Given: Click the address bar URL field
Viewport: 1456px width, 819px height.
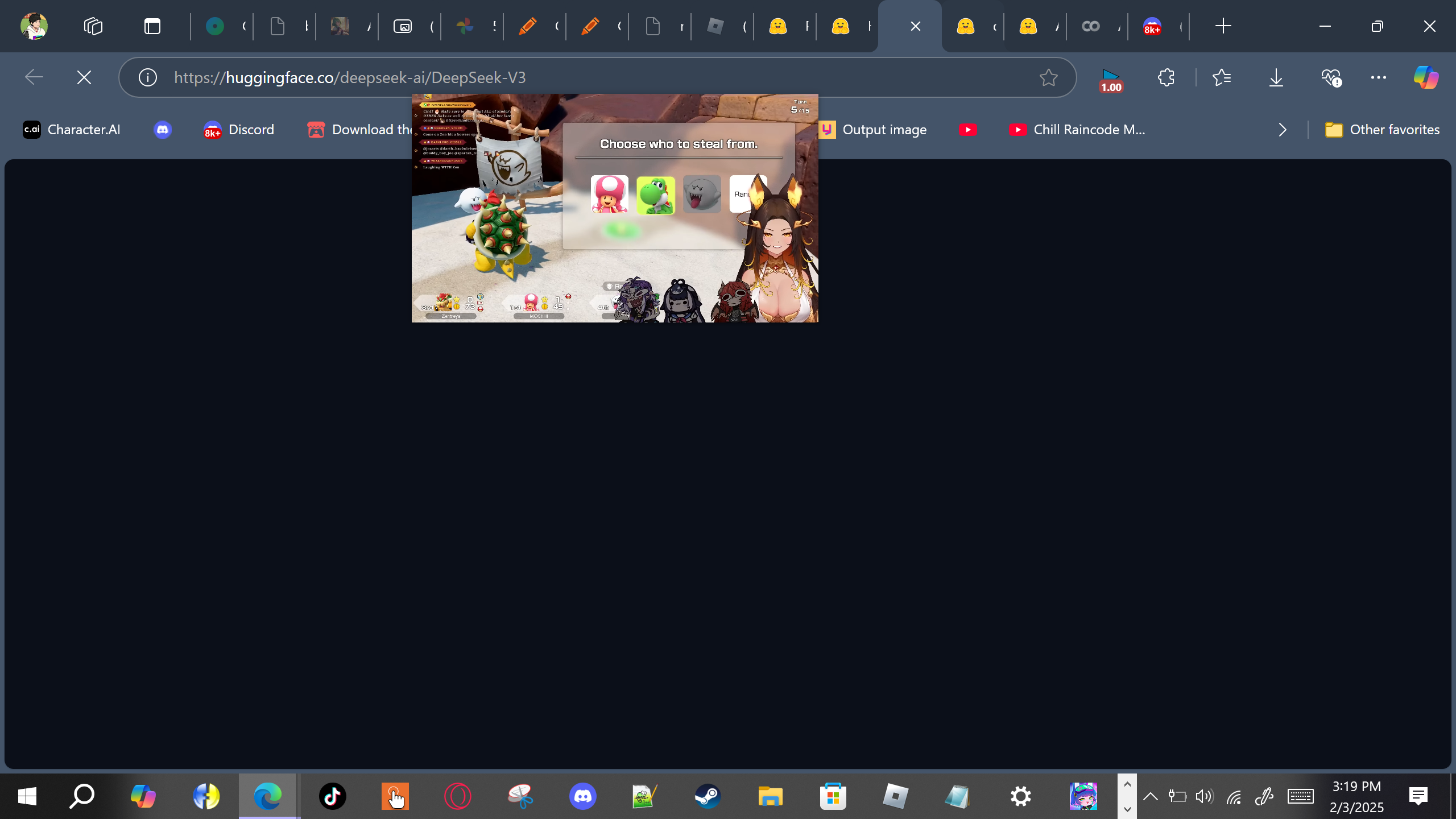Looking at the screenshot, I should (x=597, y=77).
